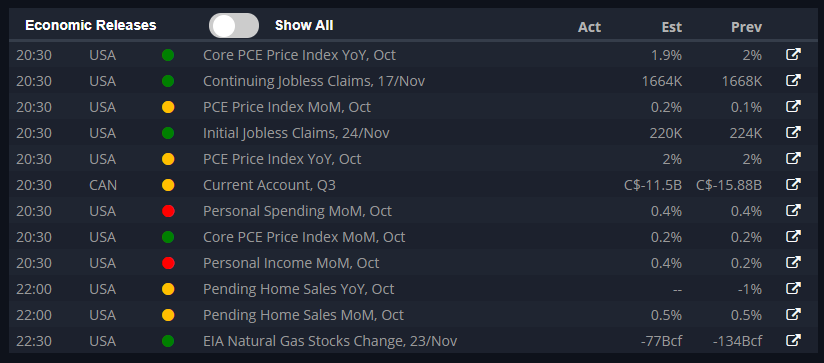Open external link for Personal Spending MoM

(x=793, y=211)
